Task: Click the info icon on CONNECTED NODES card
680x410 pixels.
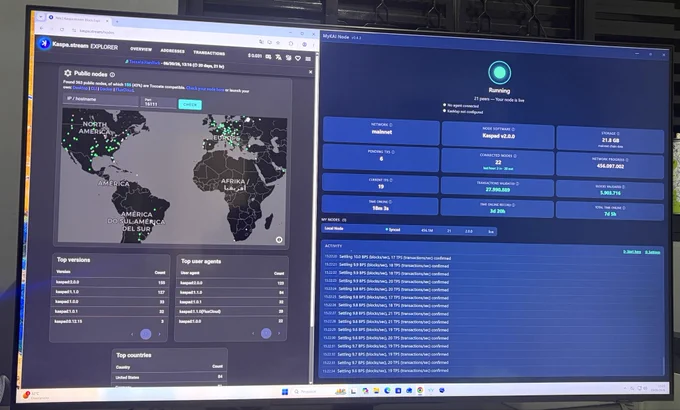Action: pos(515,156)
